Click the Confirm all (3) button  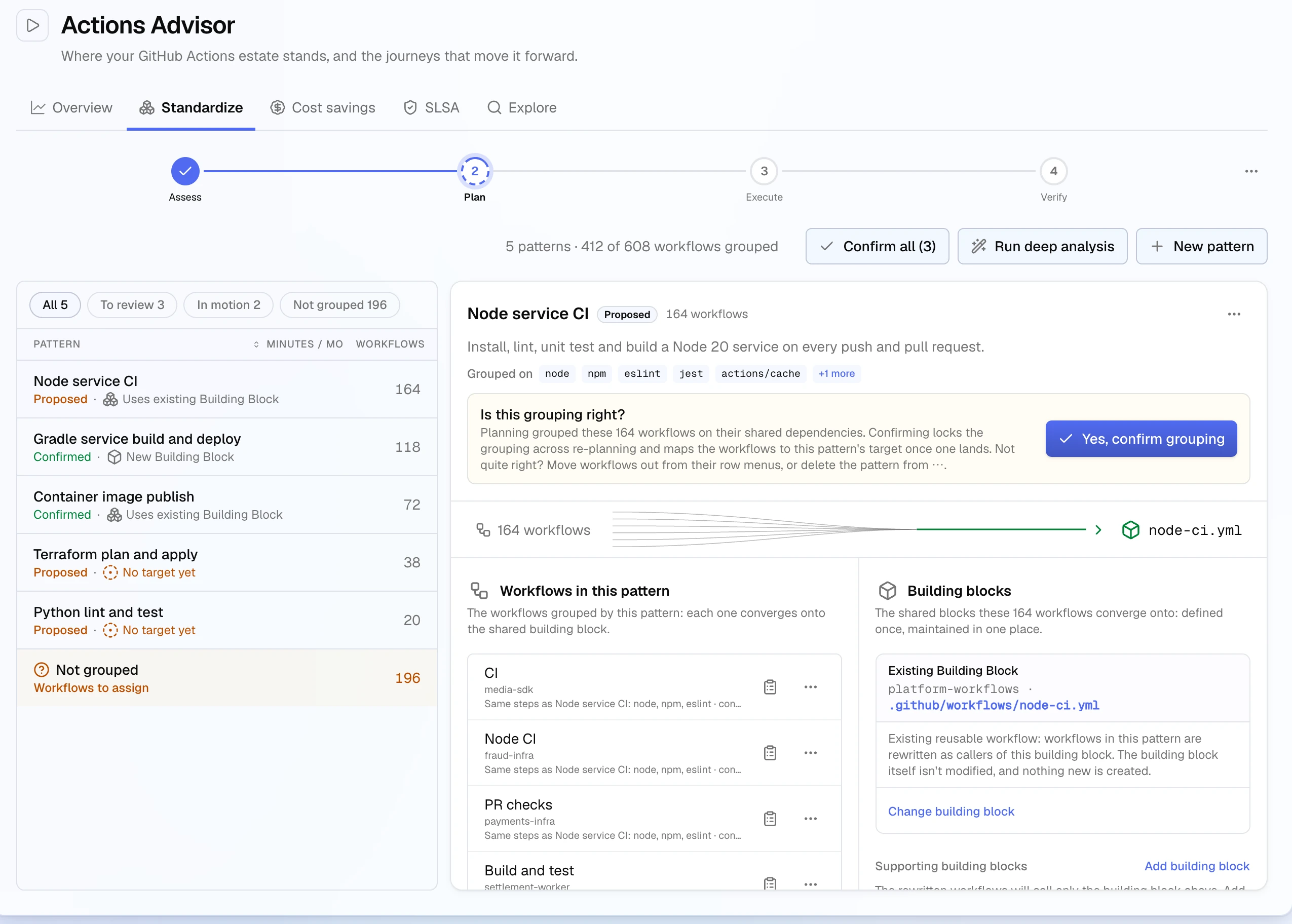click(x=877, y=246)
